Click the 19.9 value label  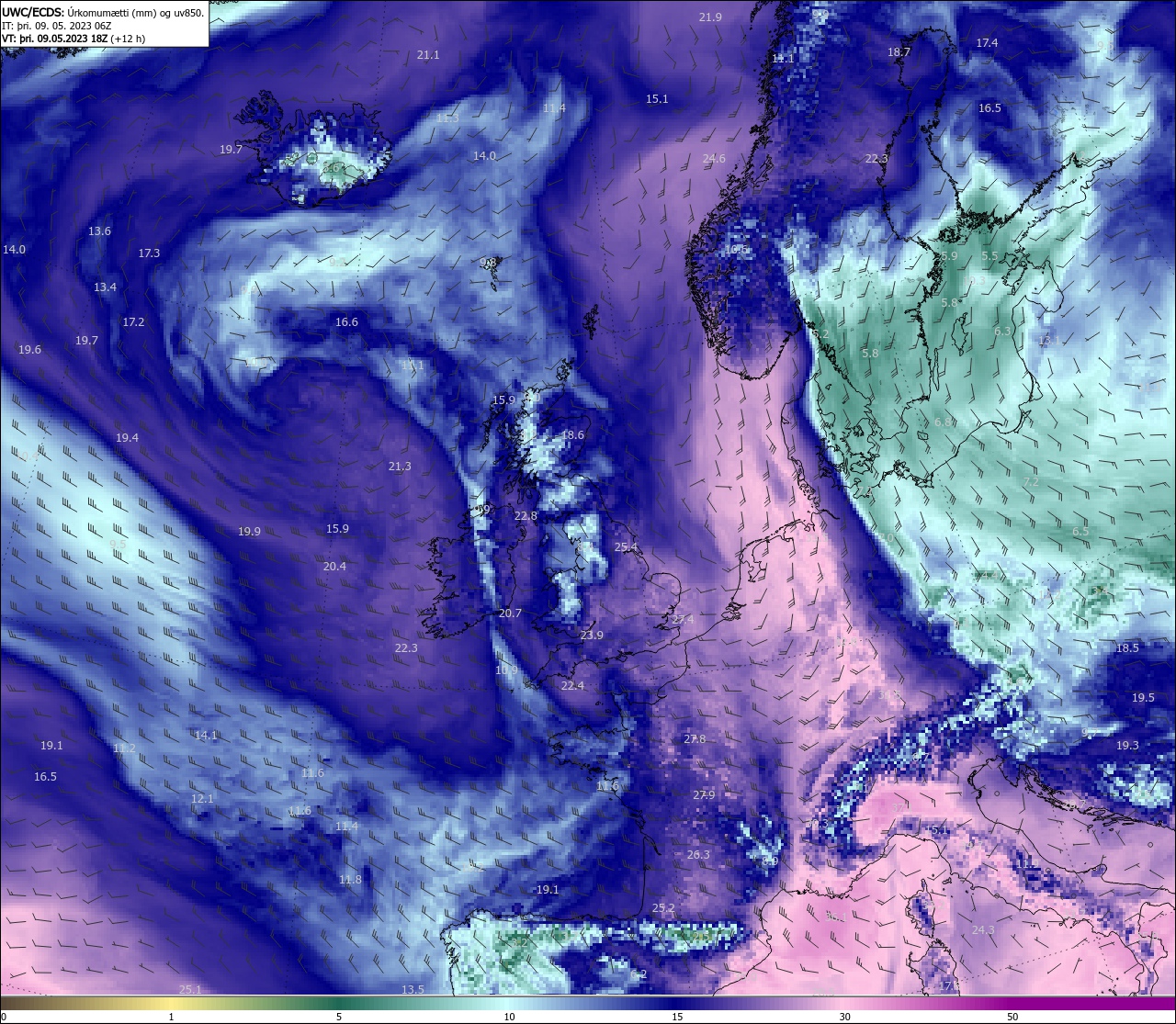click(249, 532)
